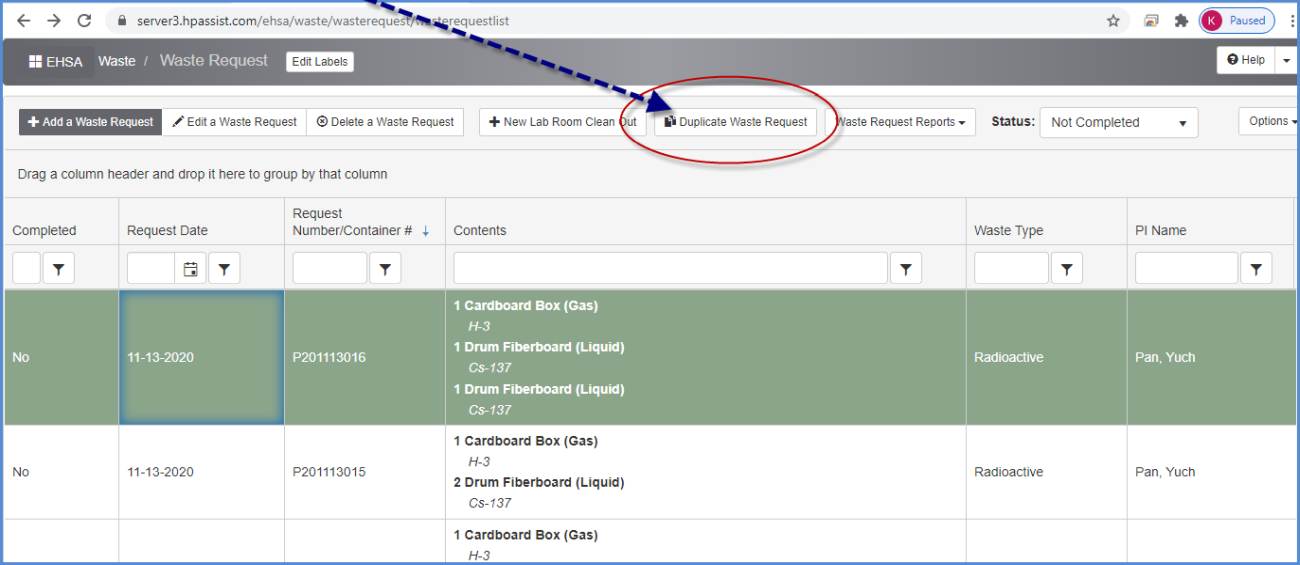Click the filter icon for Waste Type column
This screenshot has width=1300, height=565.
[1067, 268]
